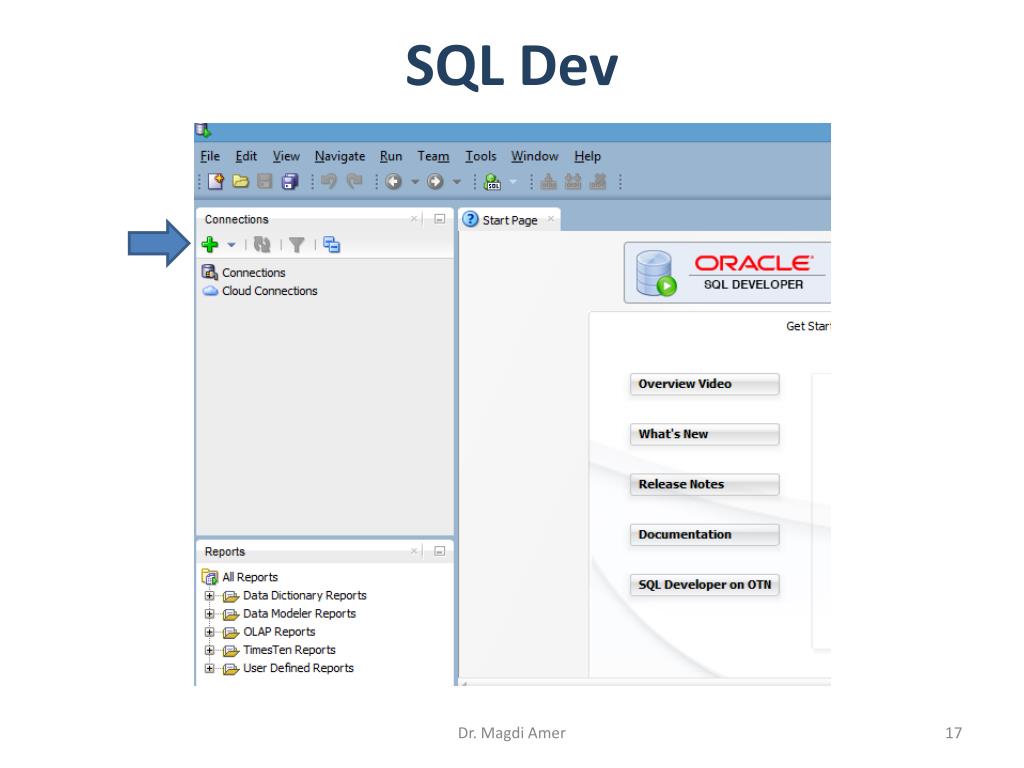Click the What's New button
1024x768 pixels.
(704, 434)
